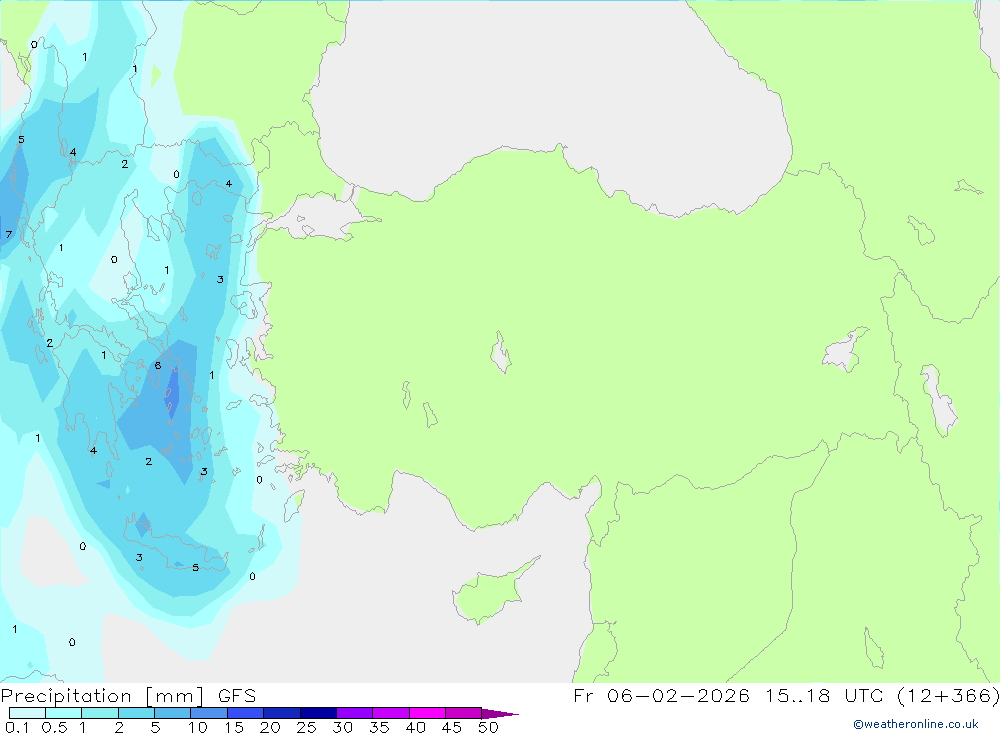Pick the 0.1–0.5 mm legend color box
Viewport: 1000px width, 733px height.
pos(27,713)
